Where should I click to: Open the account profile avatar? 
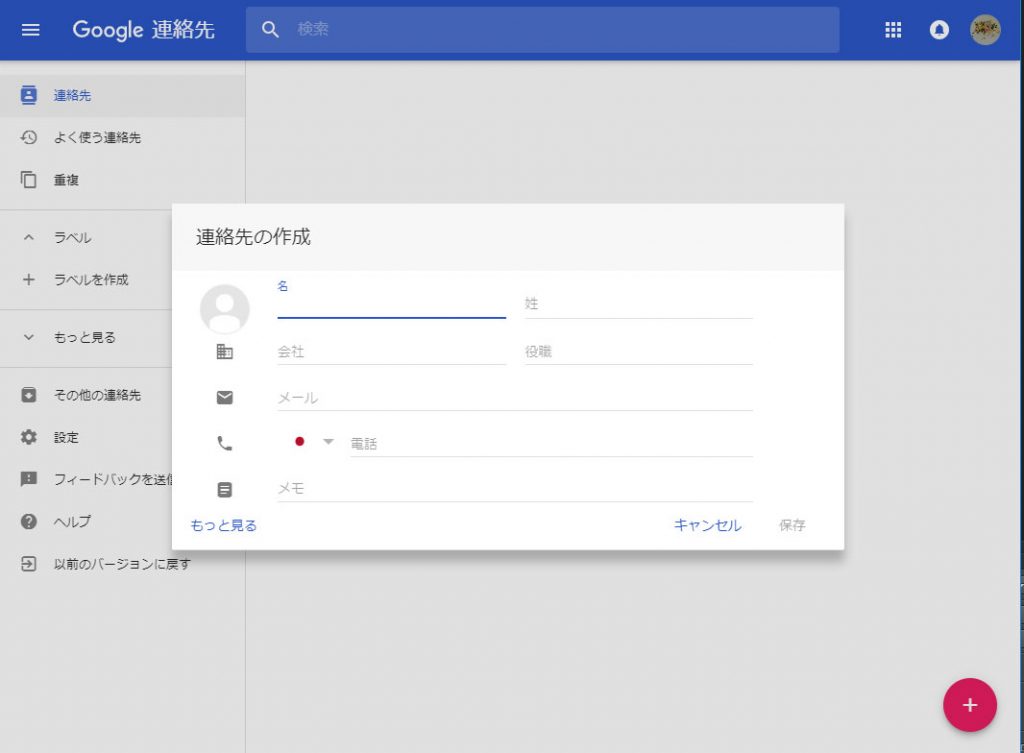(x=985, y=29)
